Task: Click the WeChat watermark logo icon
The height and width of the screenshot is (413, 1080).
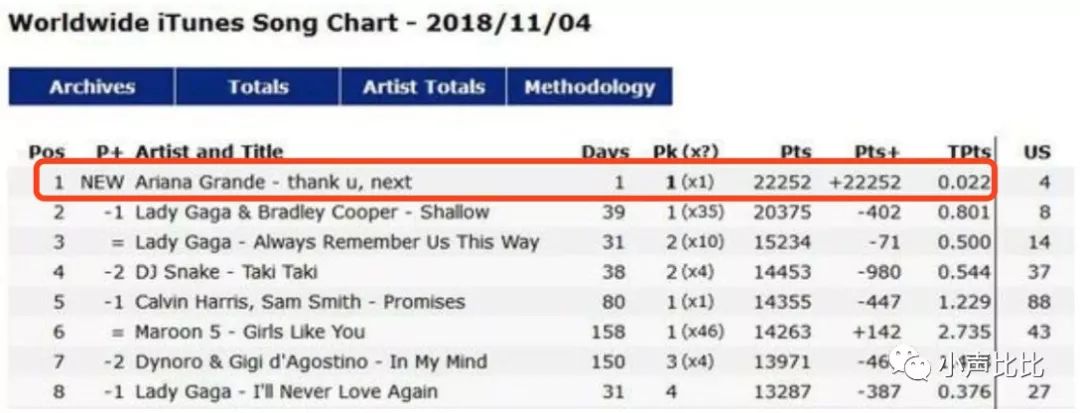Action: tap(910, 364)
